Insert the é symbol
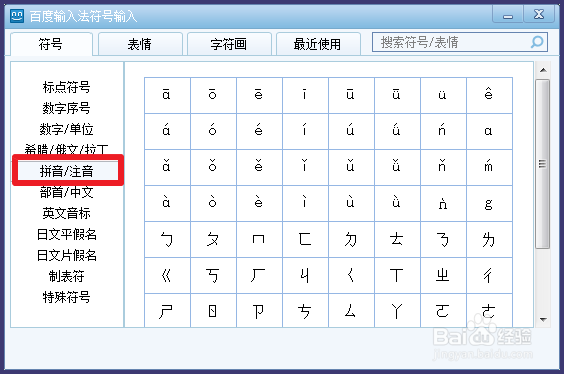Image resolution: width=564 pixels, height=374 pixels. click(259, 131)
